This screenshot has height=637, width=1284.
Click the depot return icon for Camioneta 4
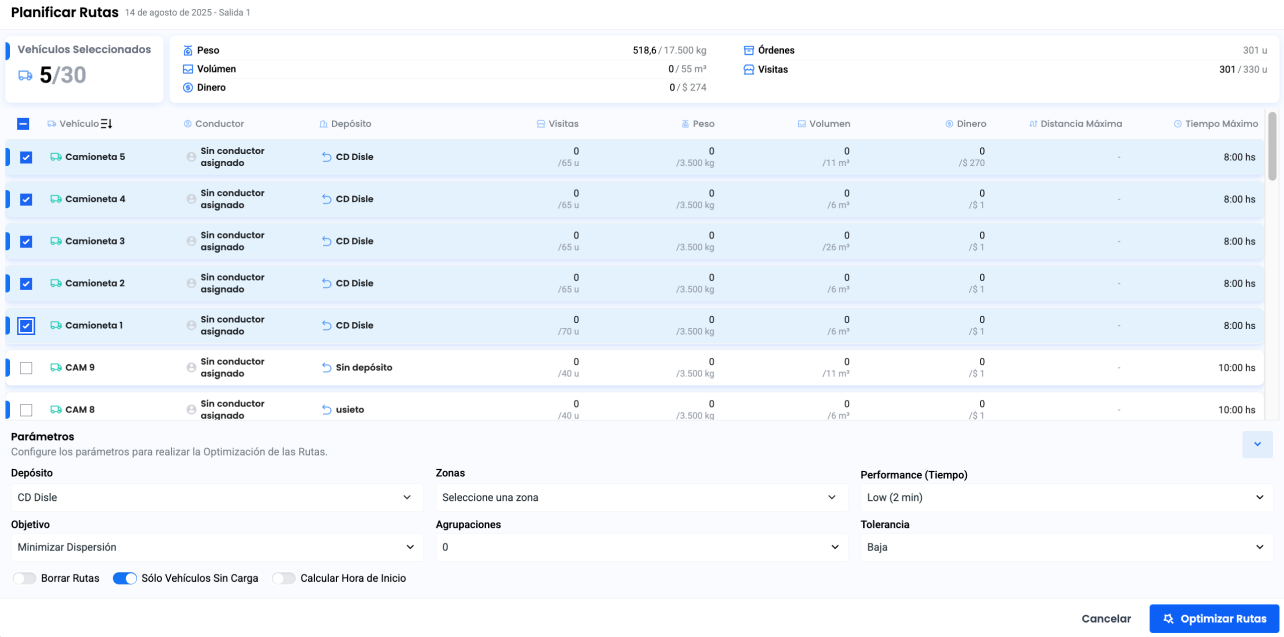pos(326,199)
